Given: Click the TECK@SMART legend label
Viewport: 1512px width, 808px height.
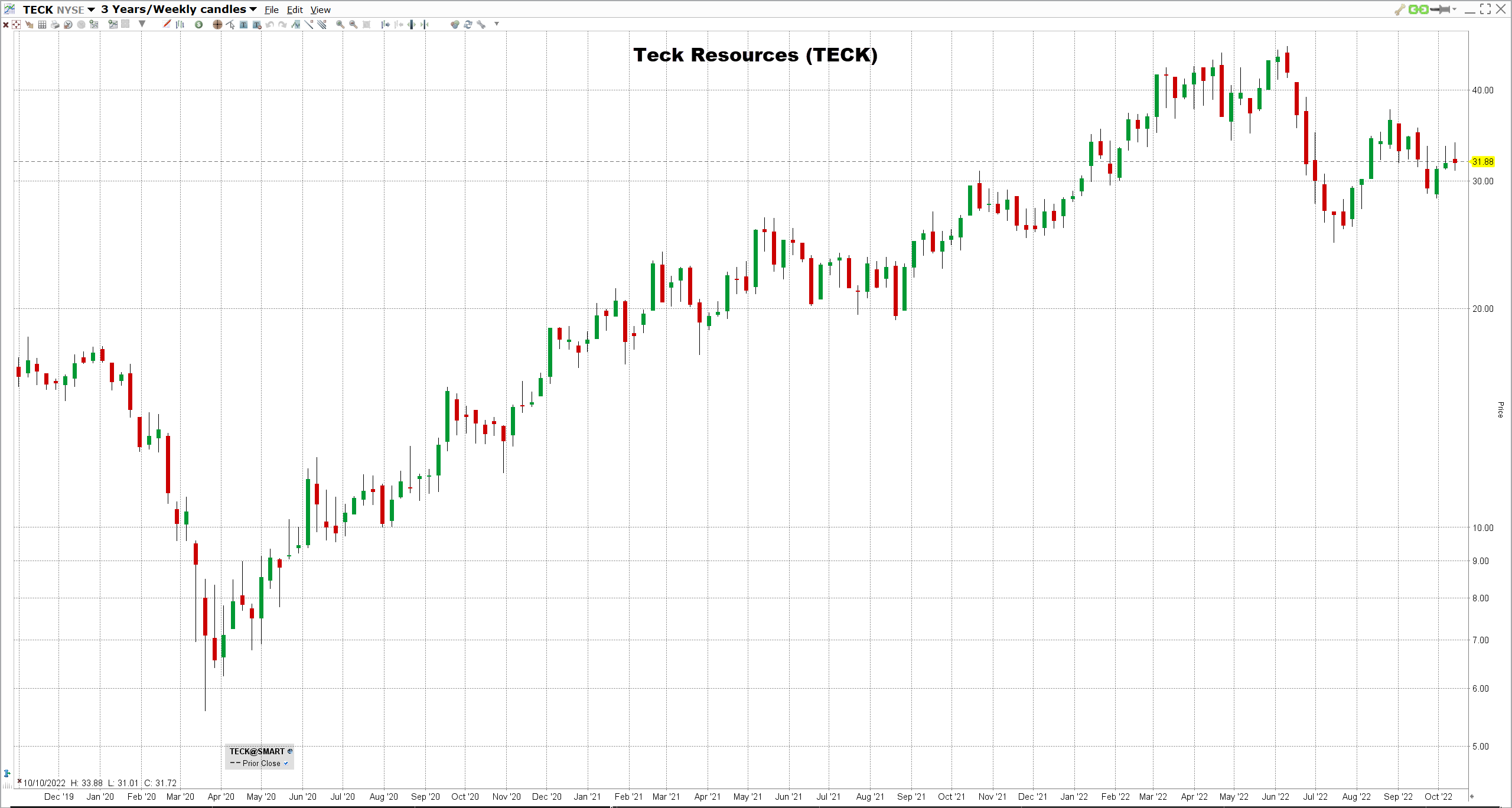Looking at the screenshot, I should tap(257, 751).
